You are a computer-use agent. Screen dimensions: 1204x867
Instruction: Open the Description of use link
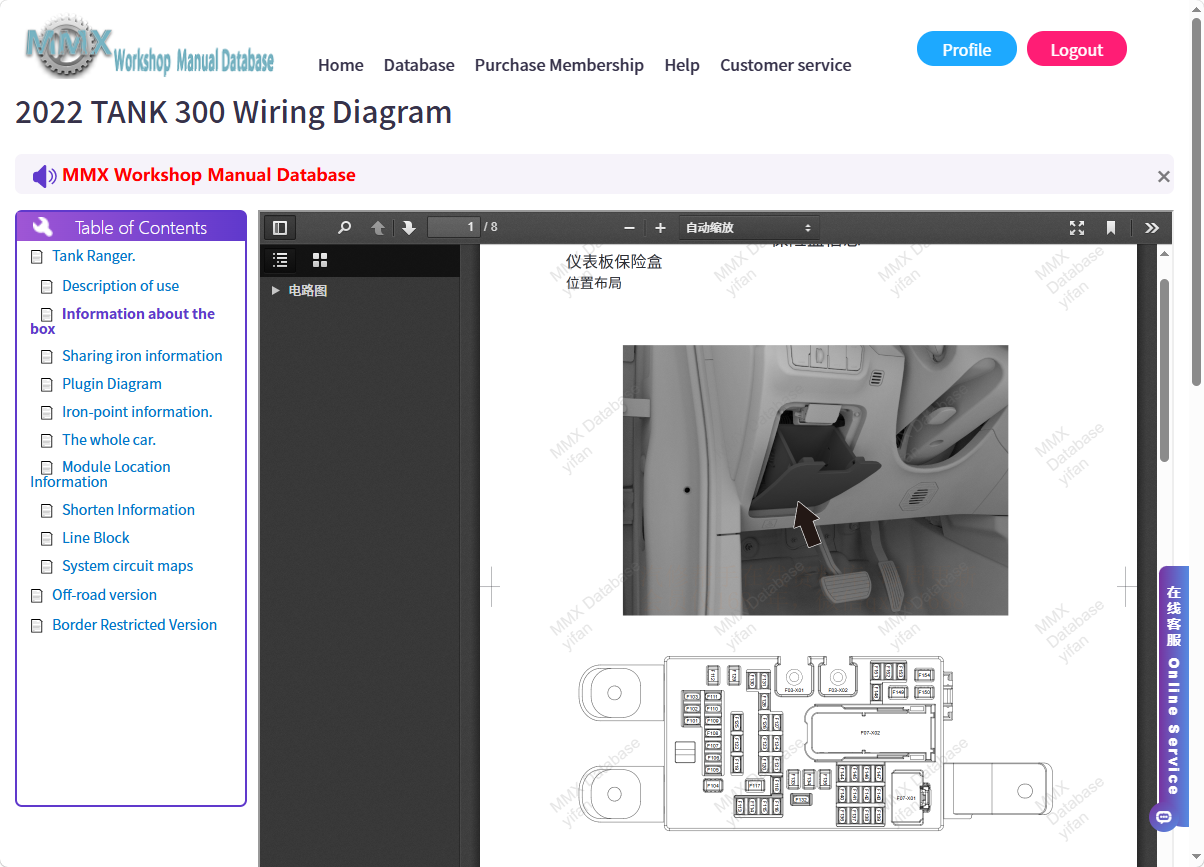121,286
